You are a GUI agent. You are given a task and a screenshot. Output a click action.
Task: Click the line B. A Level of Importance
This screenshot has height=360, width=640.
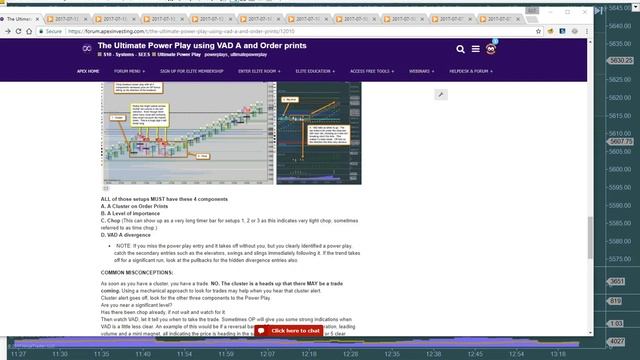[x=130, y=213]
